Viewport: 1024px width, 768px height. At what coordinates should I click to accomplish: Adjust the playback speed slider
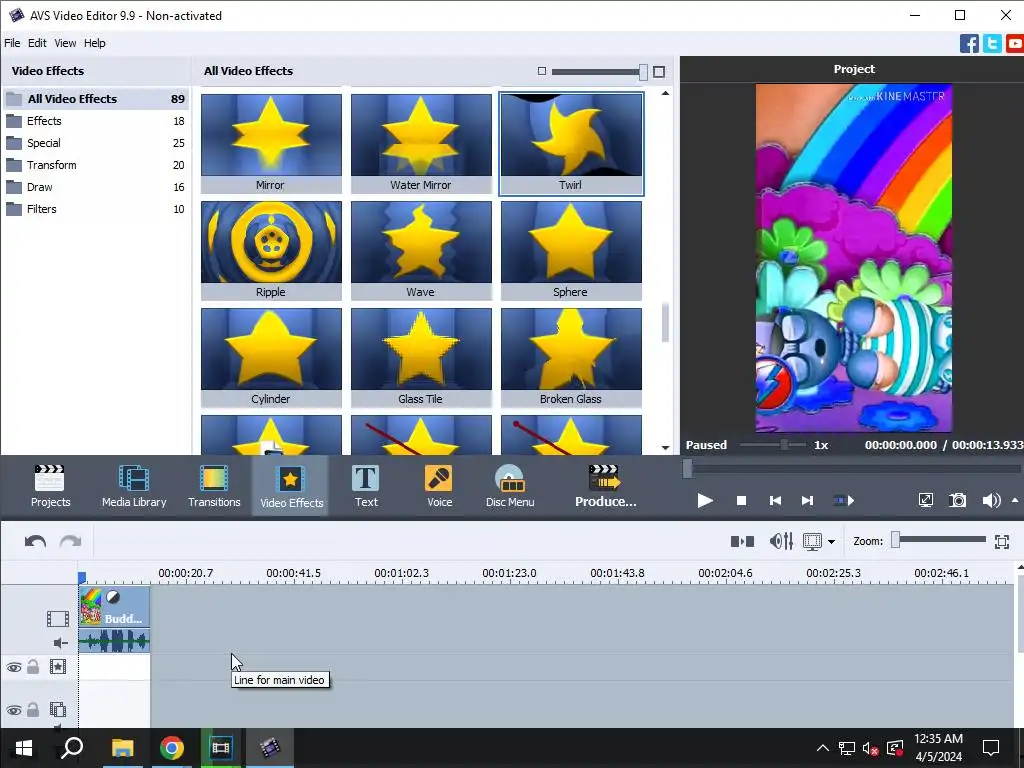[773, 445]
